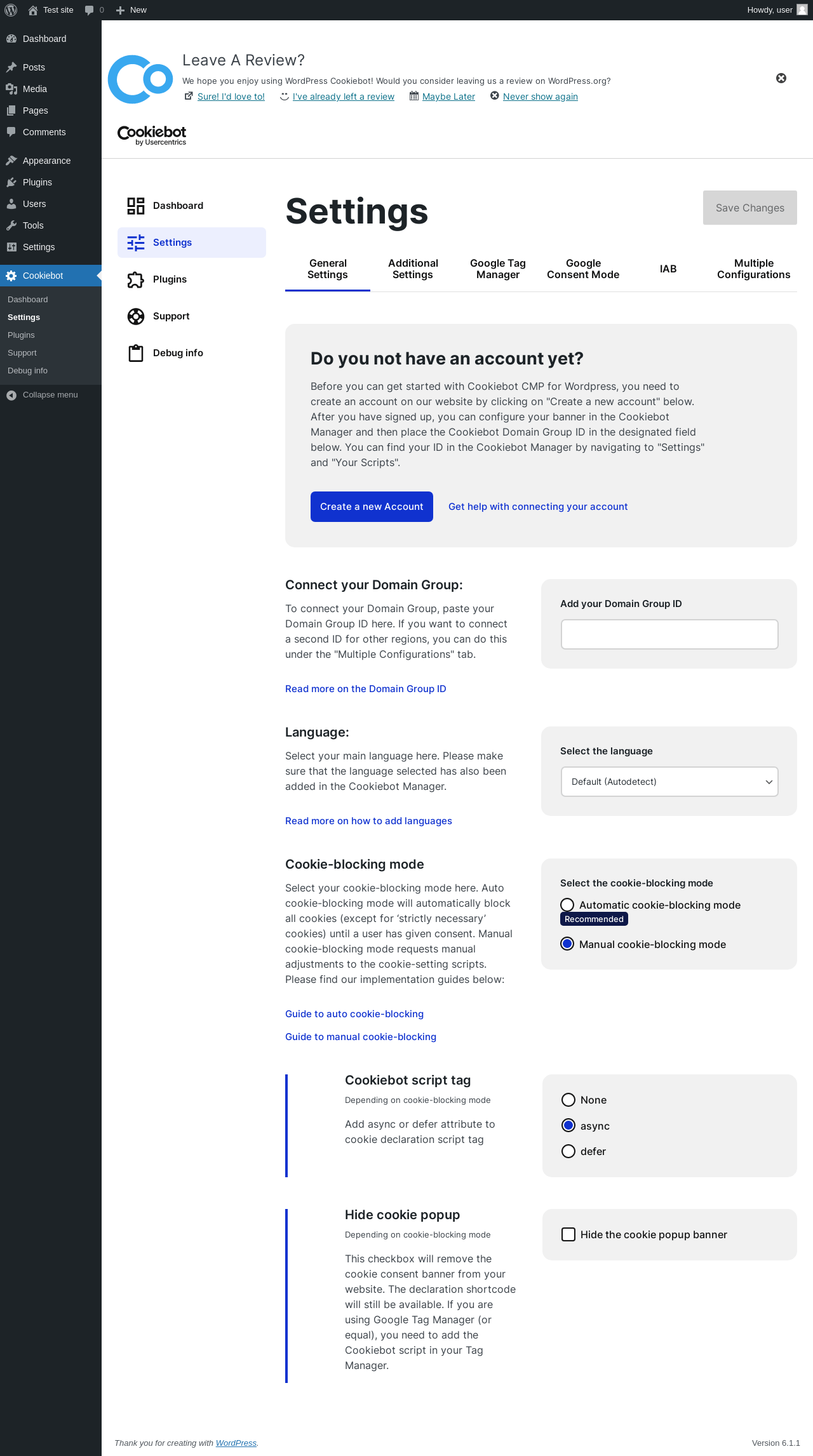
Task: Click Maybe Later link
Action: click(448, 97)
